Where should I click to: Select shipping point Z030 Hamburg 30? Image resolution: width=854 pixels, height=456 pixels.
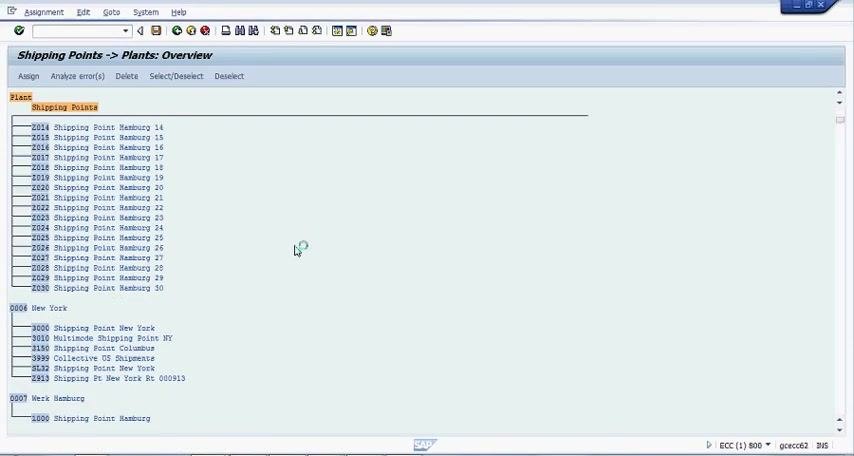coord(97,288)
